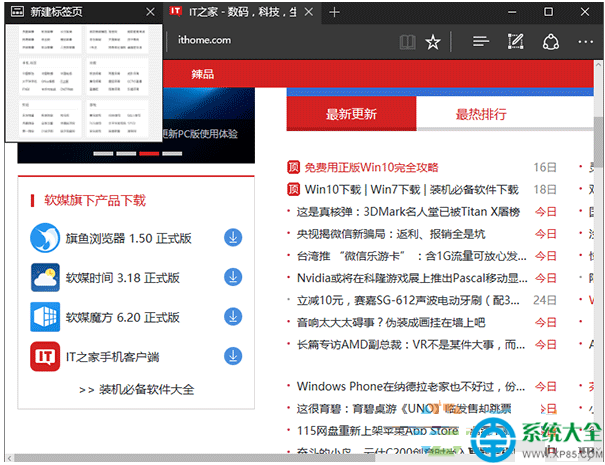Open 旗鱼浏览器 1.50 正式版 link
Image resolution: width=605 pixels, height=465 pixels.
[x=128, y=238]
